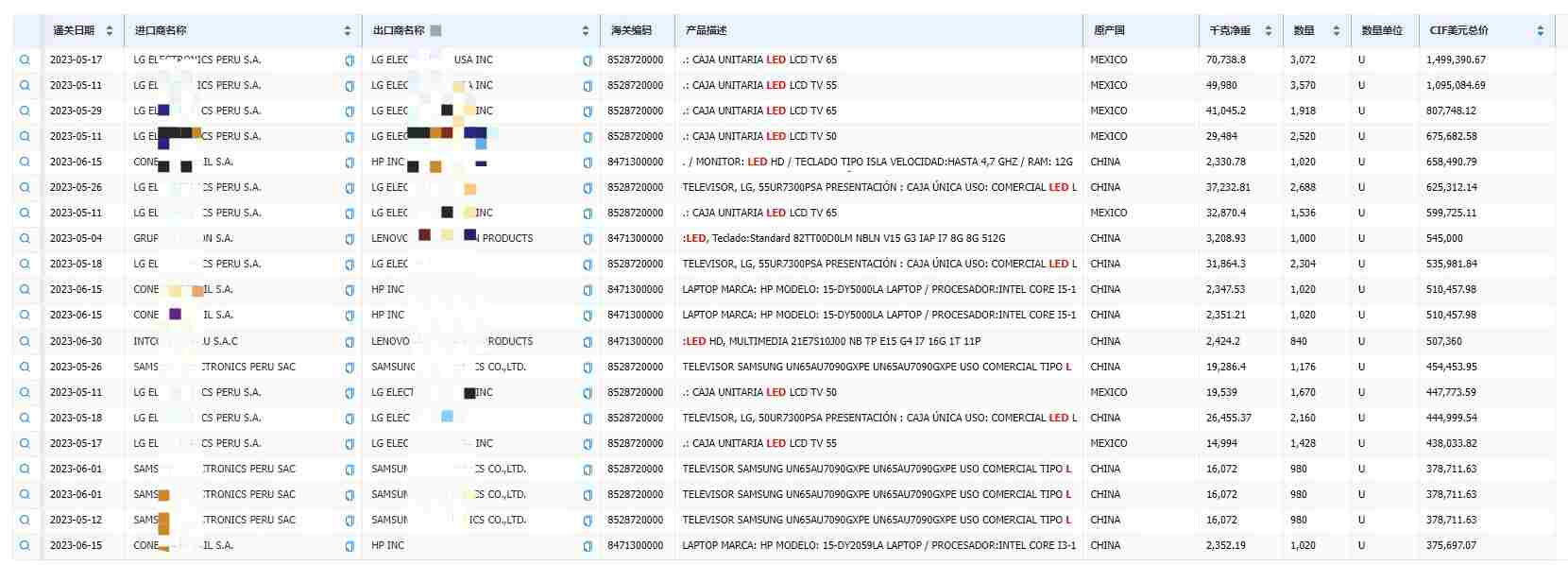Viewport: 1568px width, 565px height.
Task: Click the net weight cell 70,738.8
Action: pyautogui.click(x=1225, y=60)
